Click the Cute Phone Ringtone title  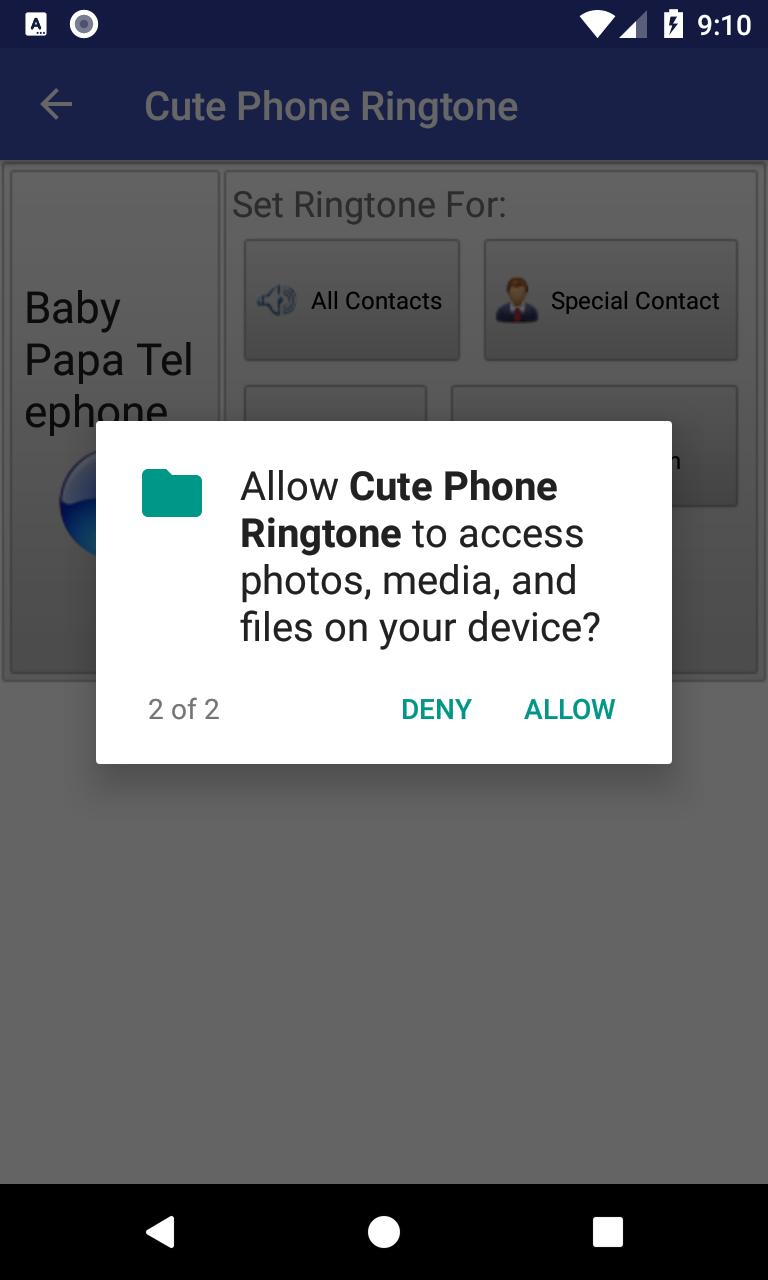pos(331,106)
